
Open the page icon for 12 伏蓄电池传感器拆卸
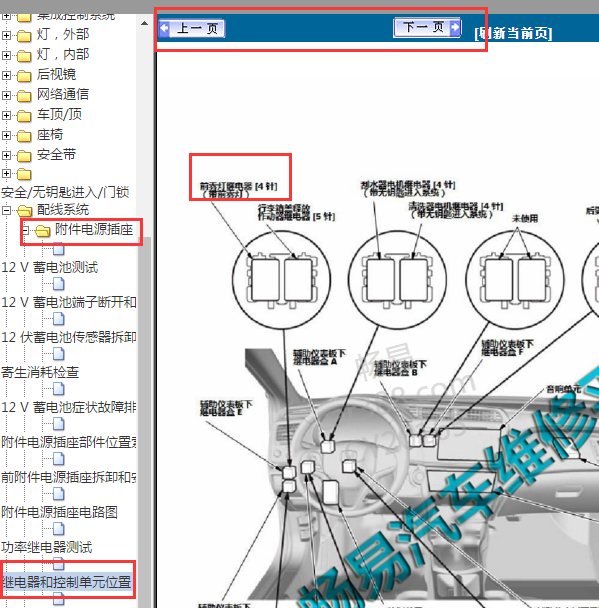click(x=59, y=319)
